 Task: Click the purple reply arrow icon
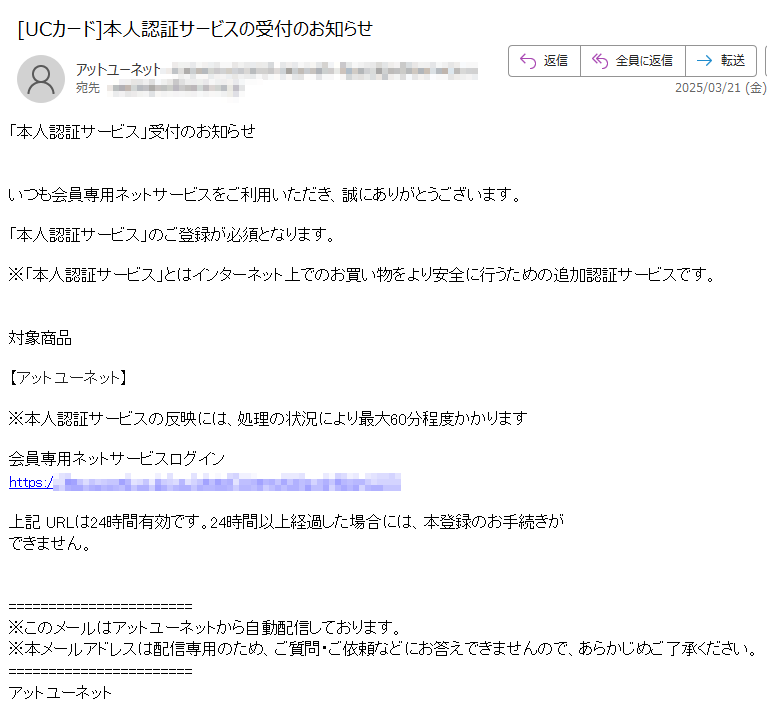point(528,61)
